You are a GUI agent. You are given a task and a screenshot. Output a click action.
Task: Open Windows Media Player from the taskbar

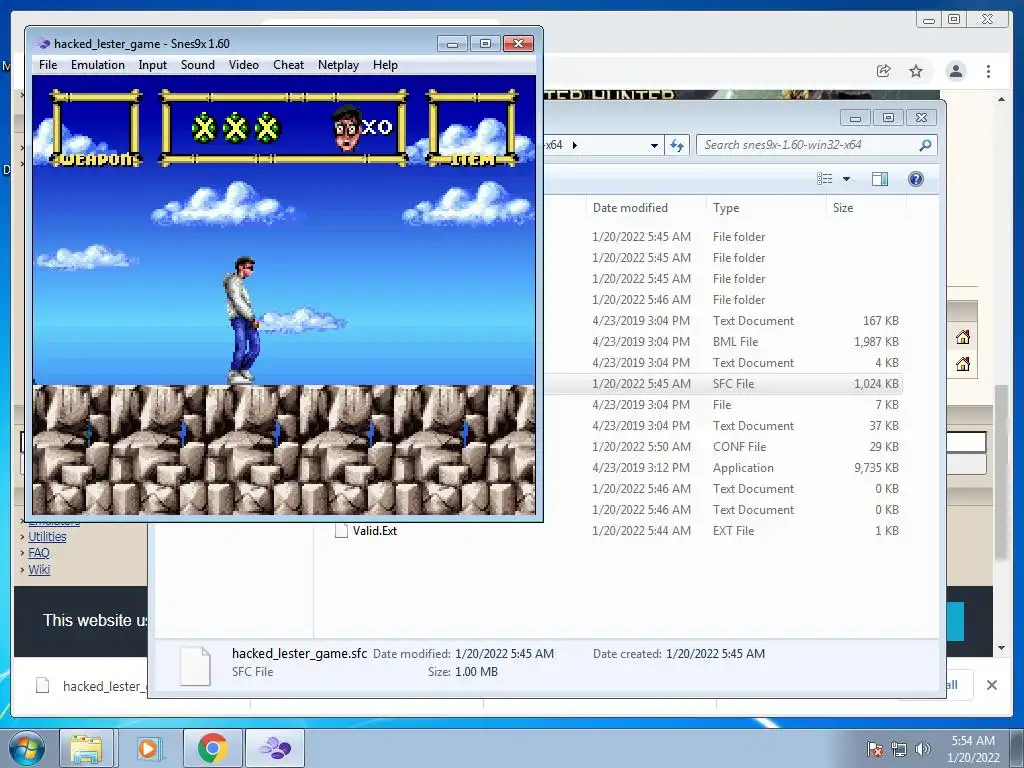coord(148,748)
